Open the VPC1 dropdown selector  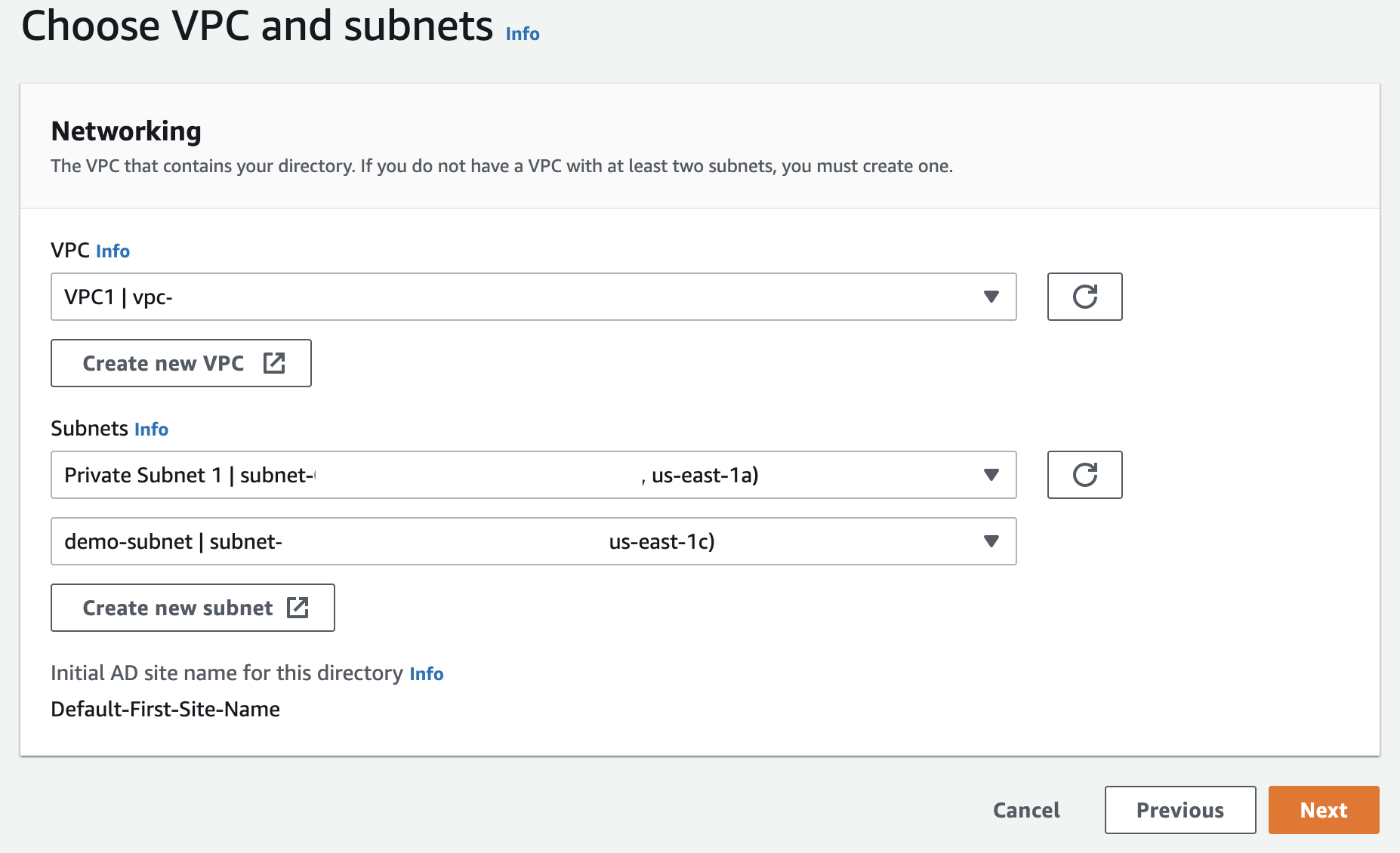click(533, 297)
